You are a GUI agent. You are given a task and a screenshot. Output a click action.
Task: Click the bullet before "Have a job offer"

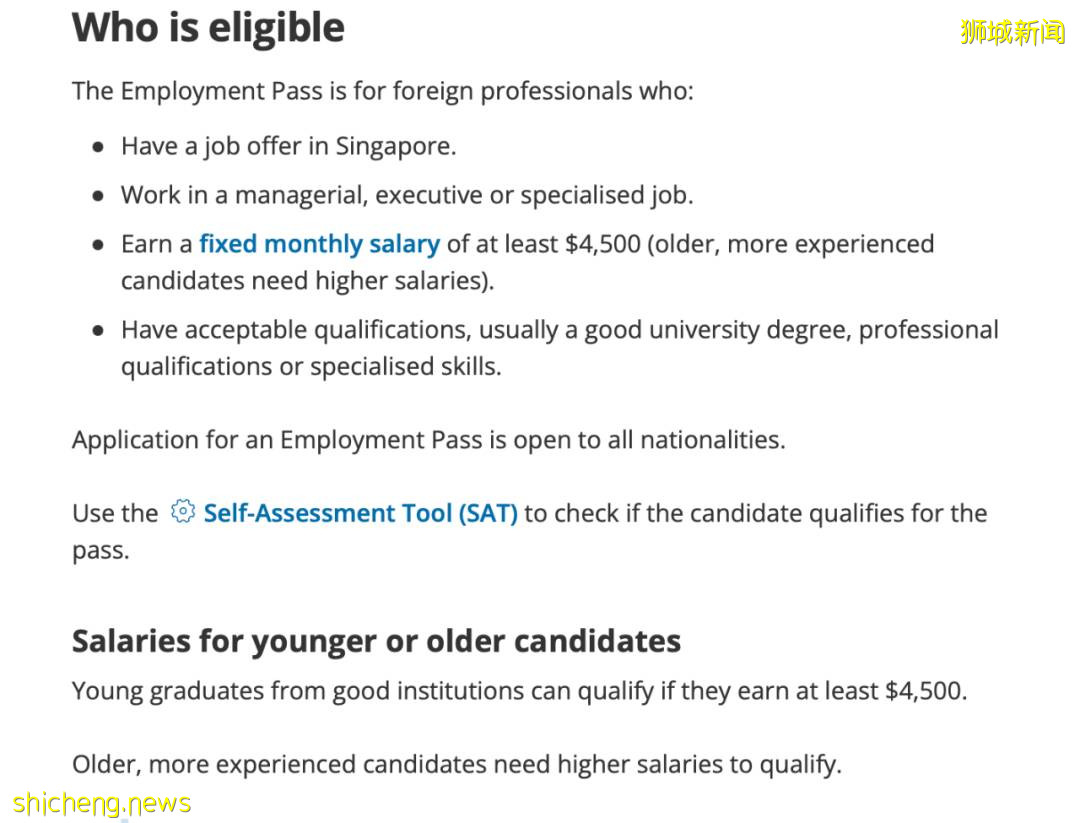97,147
